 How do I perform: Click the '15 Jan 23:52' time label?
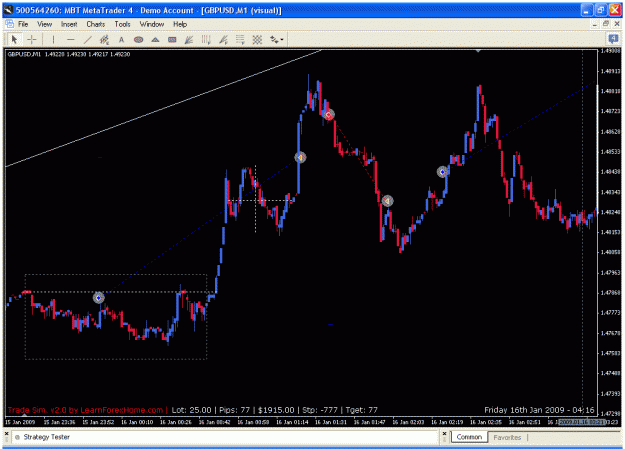click(x=98, y=422)
